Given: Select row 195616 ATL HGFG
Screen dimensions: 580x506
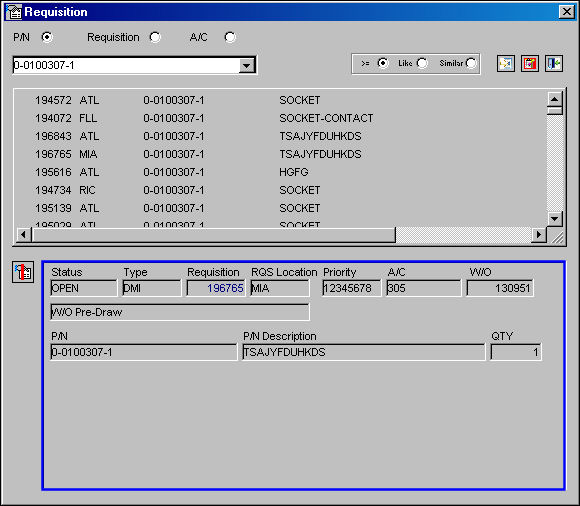Looking at the screenshot, I should 280,172.
